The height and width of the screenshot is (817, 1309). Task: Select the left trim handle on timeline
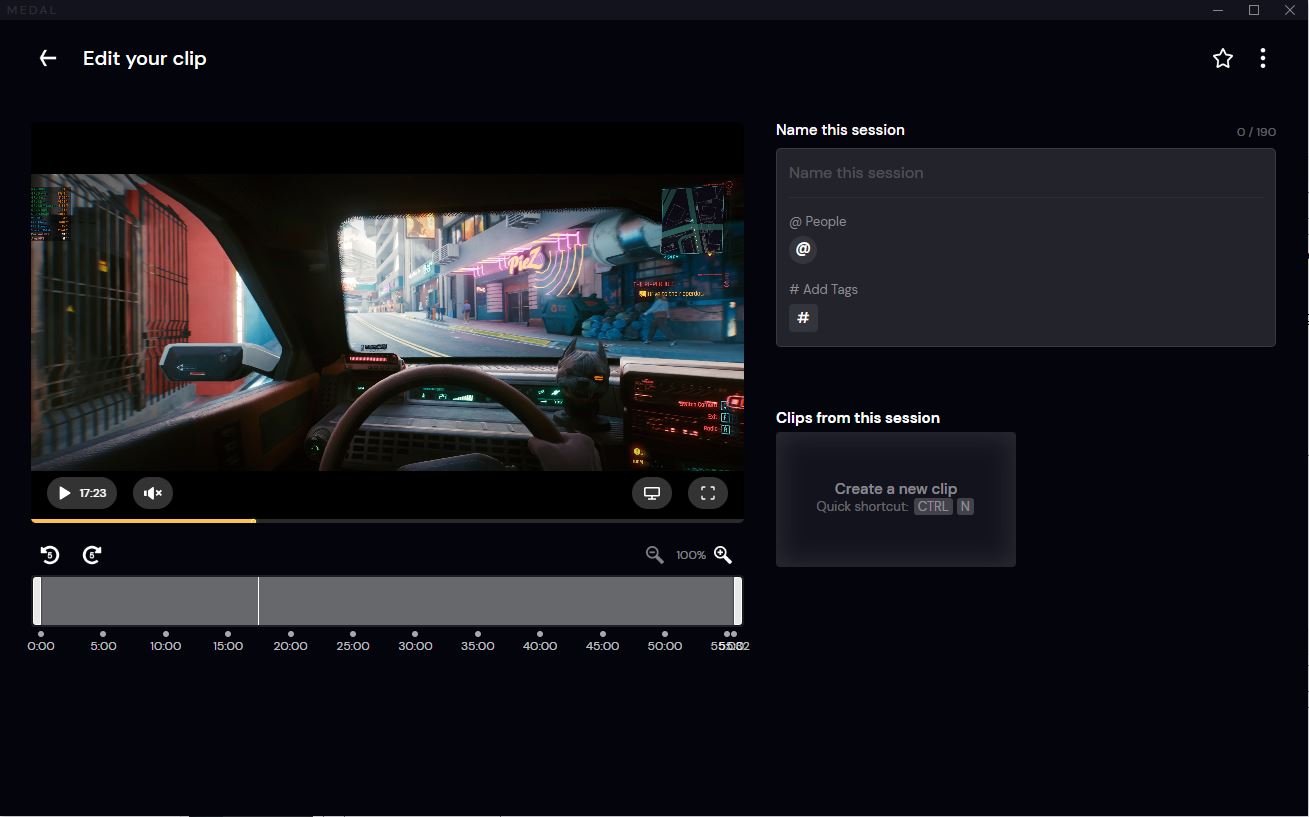click(37, 601)
